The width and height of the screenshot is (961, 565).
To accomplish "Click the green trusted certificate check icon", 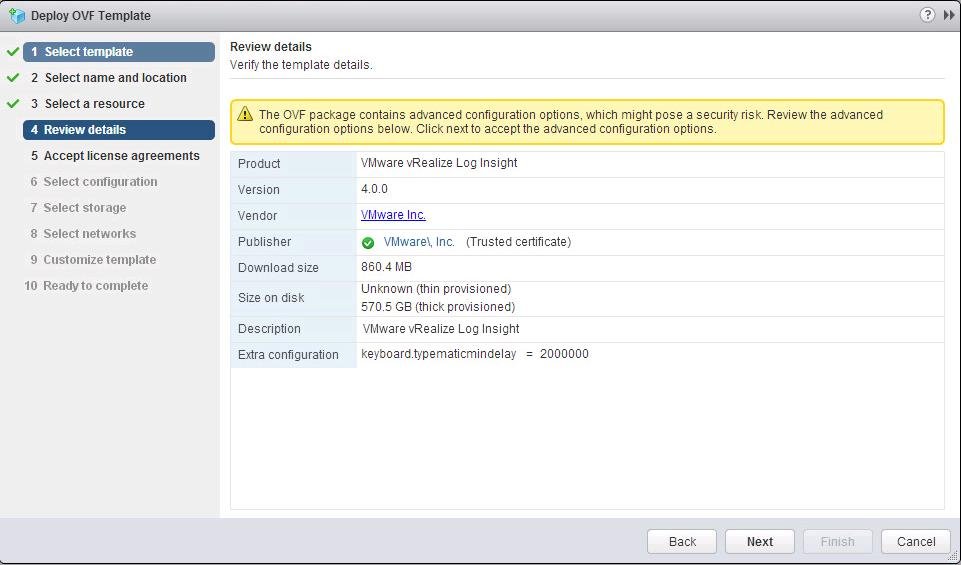I will [368, 242].
